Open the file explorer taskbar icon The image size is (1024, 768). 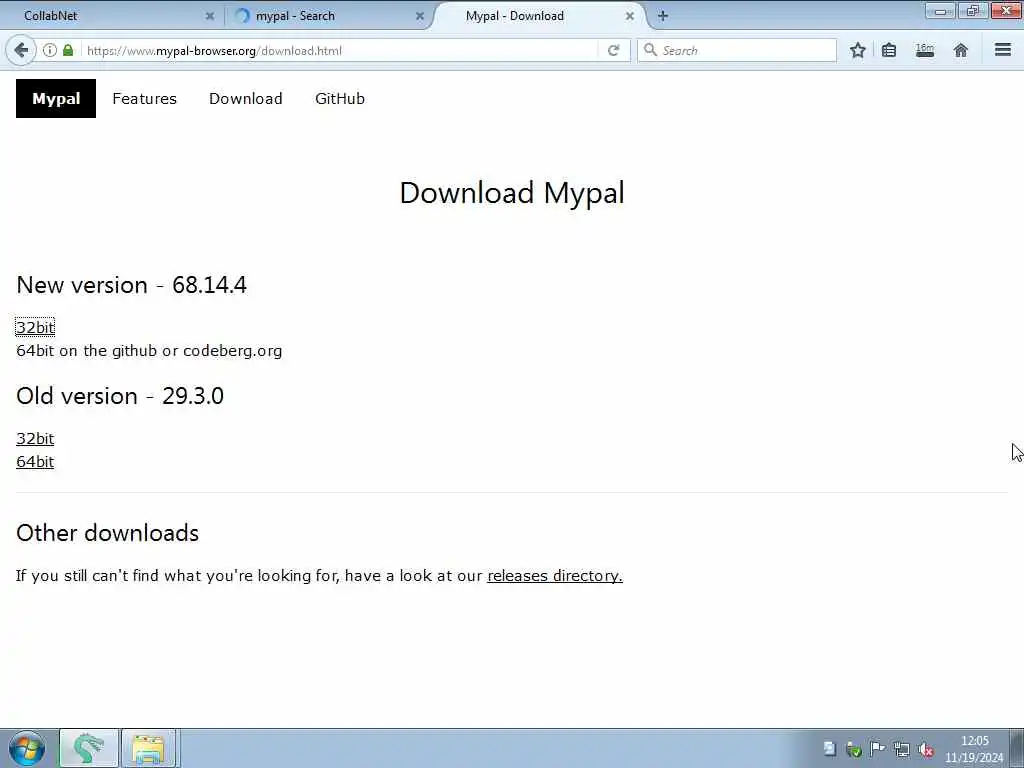pos(149,748)
